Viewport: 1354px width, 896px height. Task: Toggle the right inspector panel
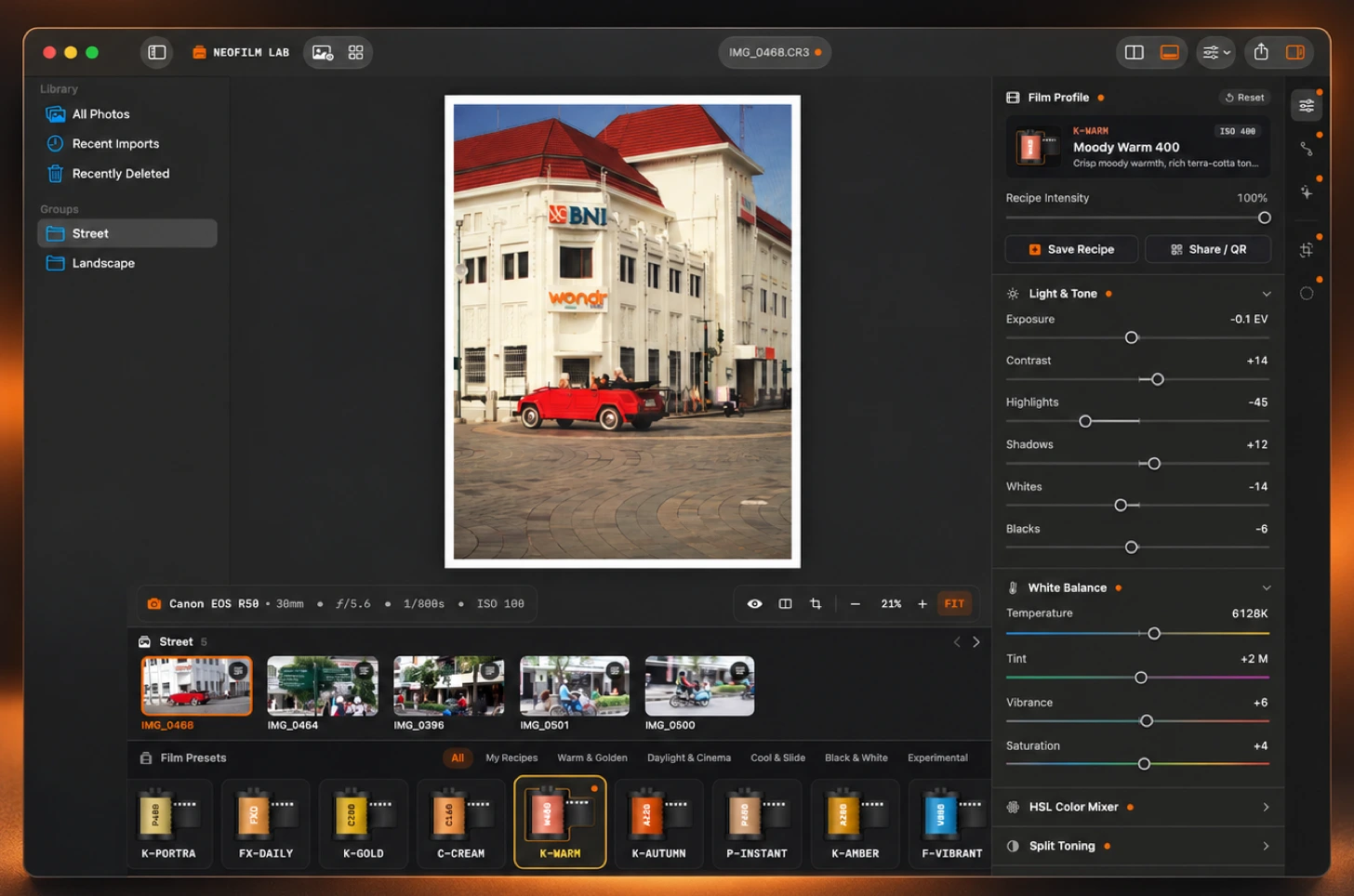pyautogui.click(x=1294, y=52)
